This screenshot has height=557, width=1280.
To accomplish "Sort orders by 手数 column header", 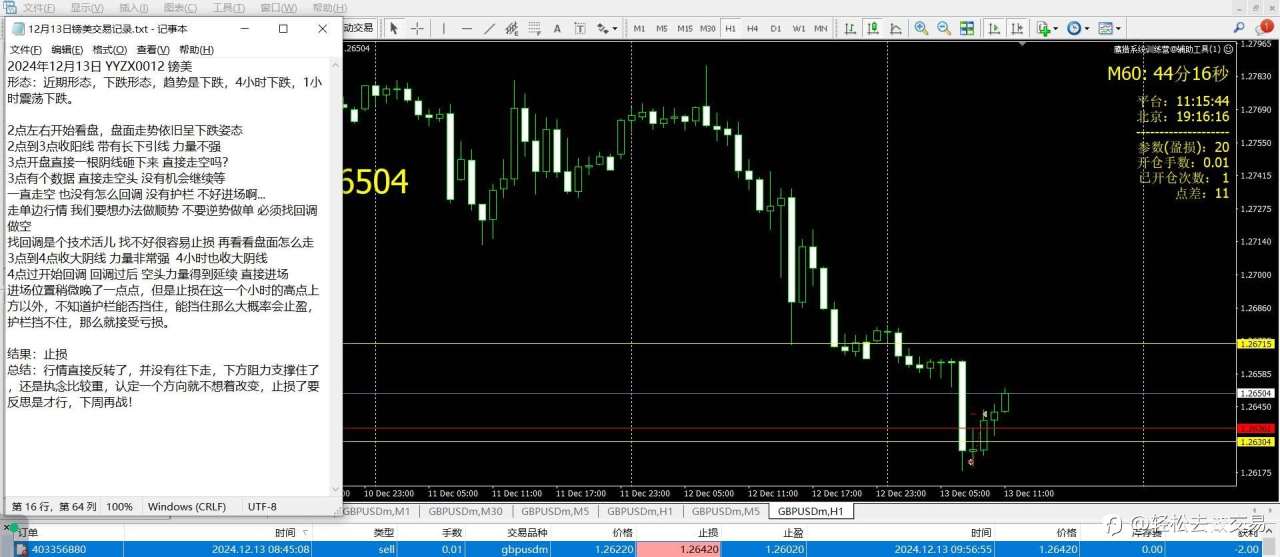I will [x=452, y=533].
